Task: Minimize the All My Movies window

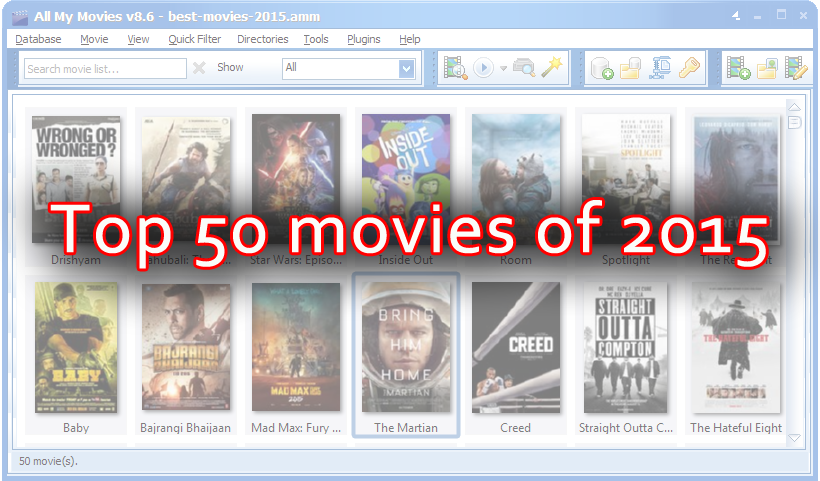Action: tap(757, 17)
